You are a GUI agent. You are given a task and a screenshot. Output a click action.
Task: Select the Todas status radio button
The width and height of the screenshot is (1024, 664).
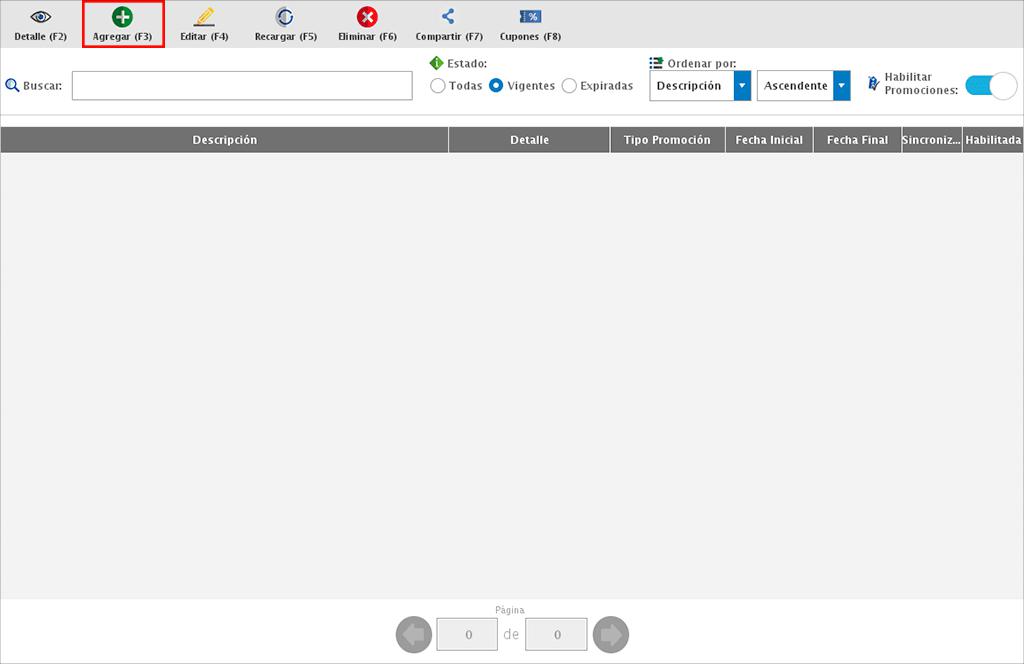[438, 86]
